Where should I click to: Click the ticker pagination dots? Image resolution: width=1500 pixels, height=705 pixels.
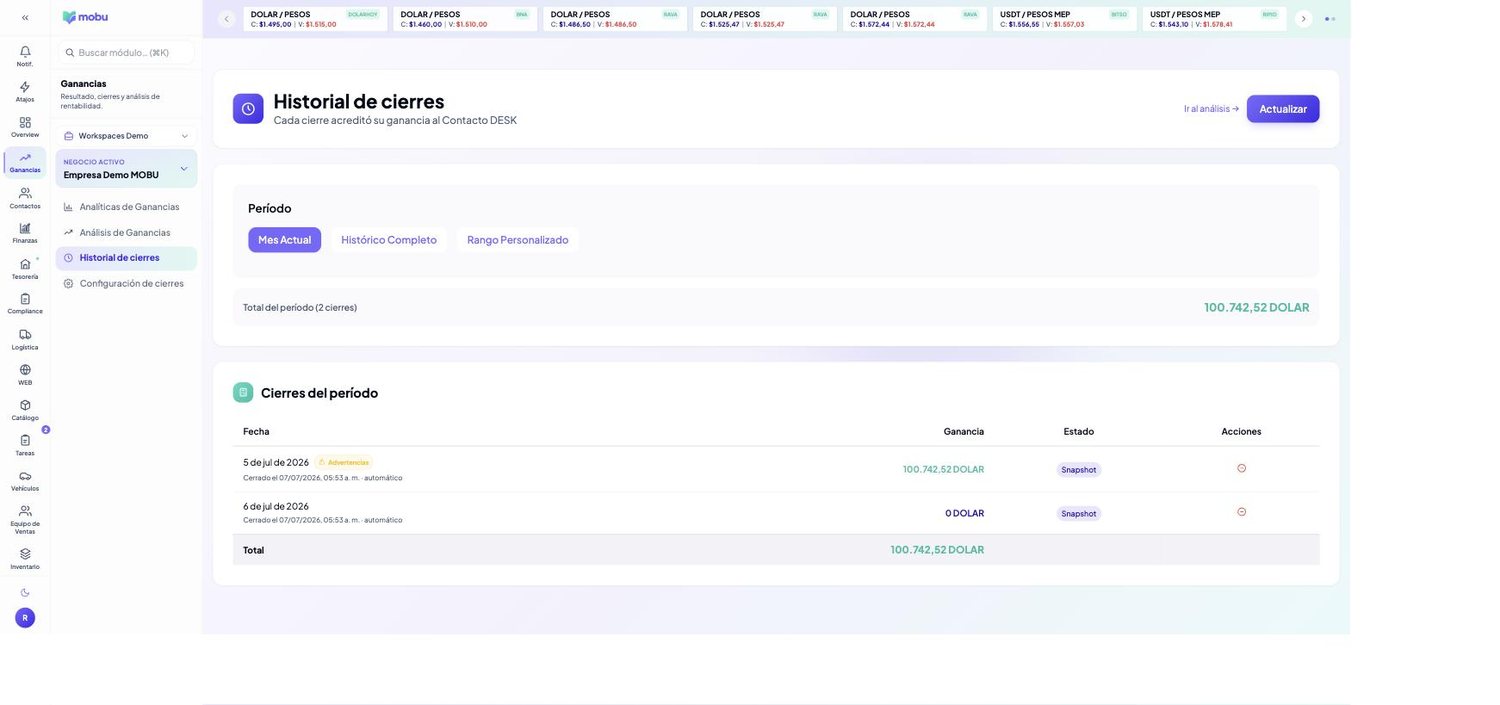[x=1330, y=19]
